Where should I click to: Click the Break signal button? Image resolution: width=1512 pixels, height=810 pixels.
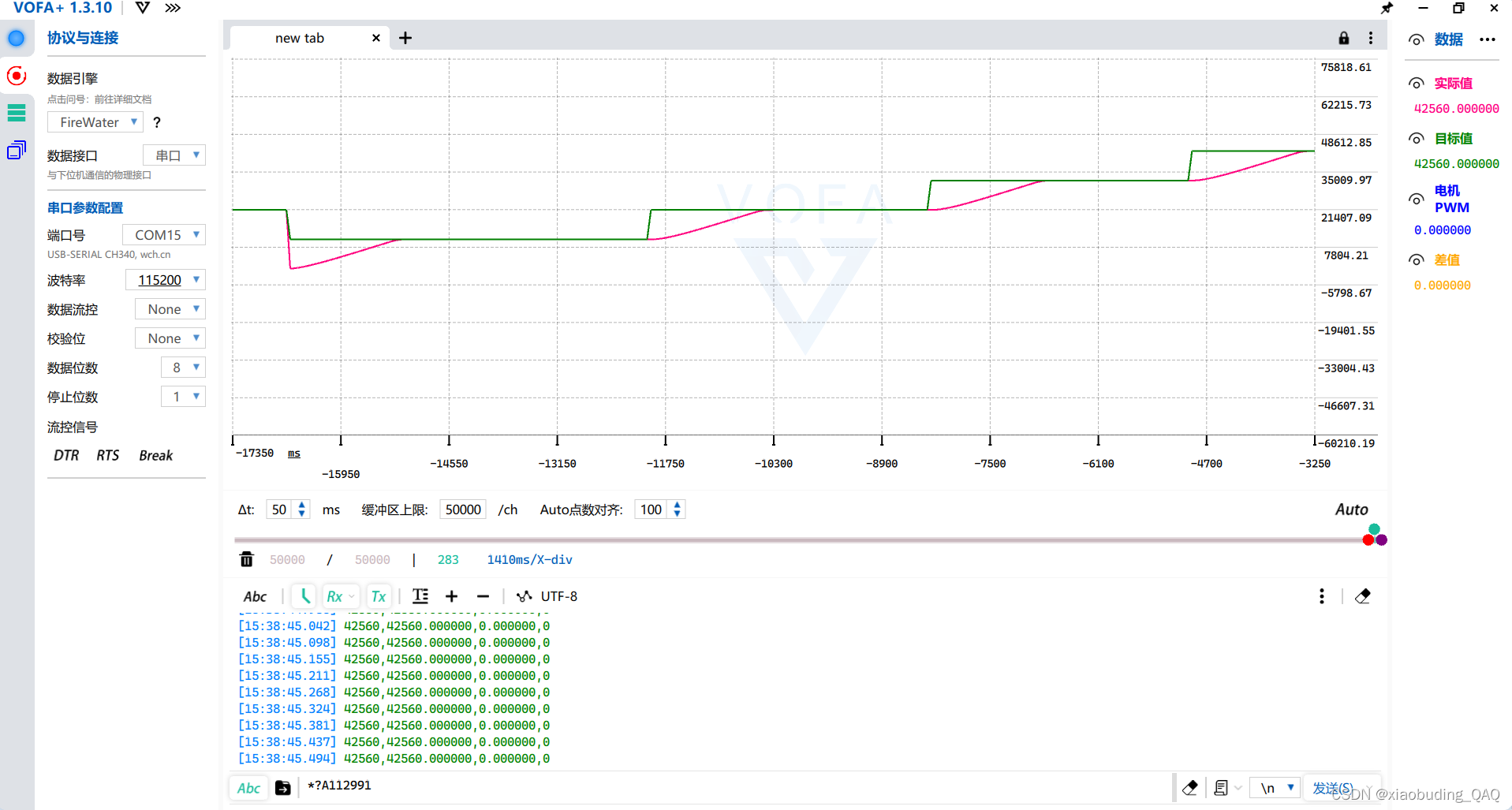click(x=155, y=456)
